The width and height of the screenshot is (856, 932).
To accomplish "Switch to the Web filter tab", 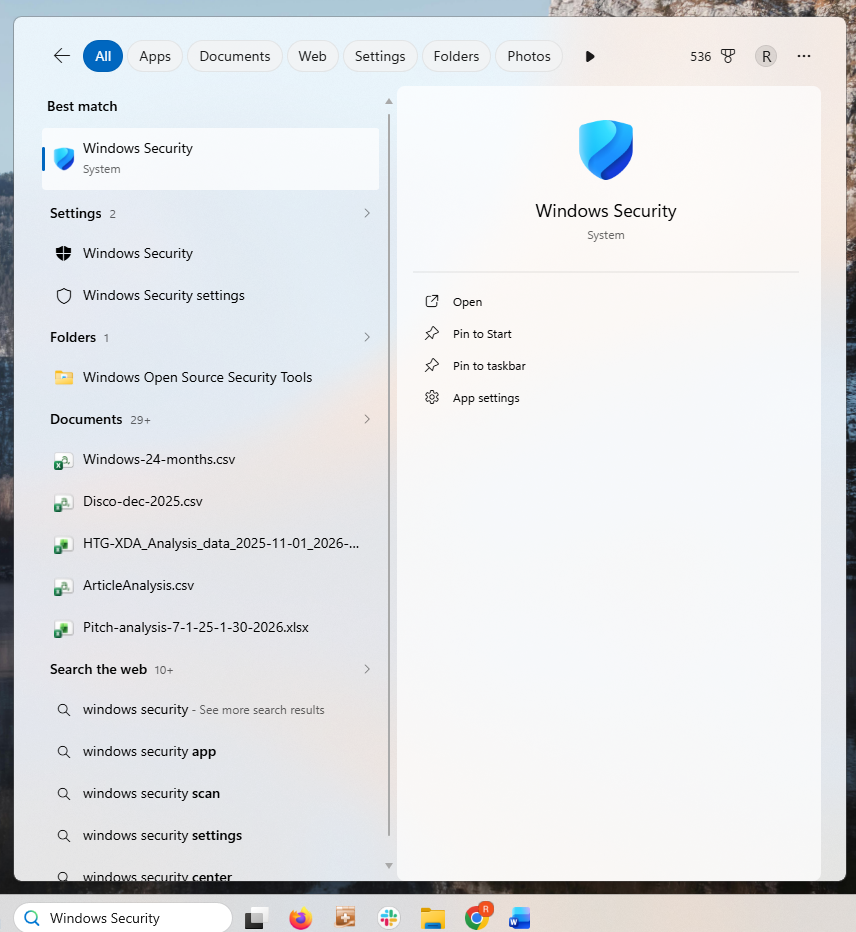I will point(313,56).
